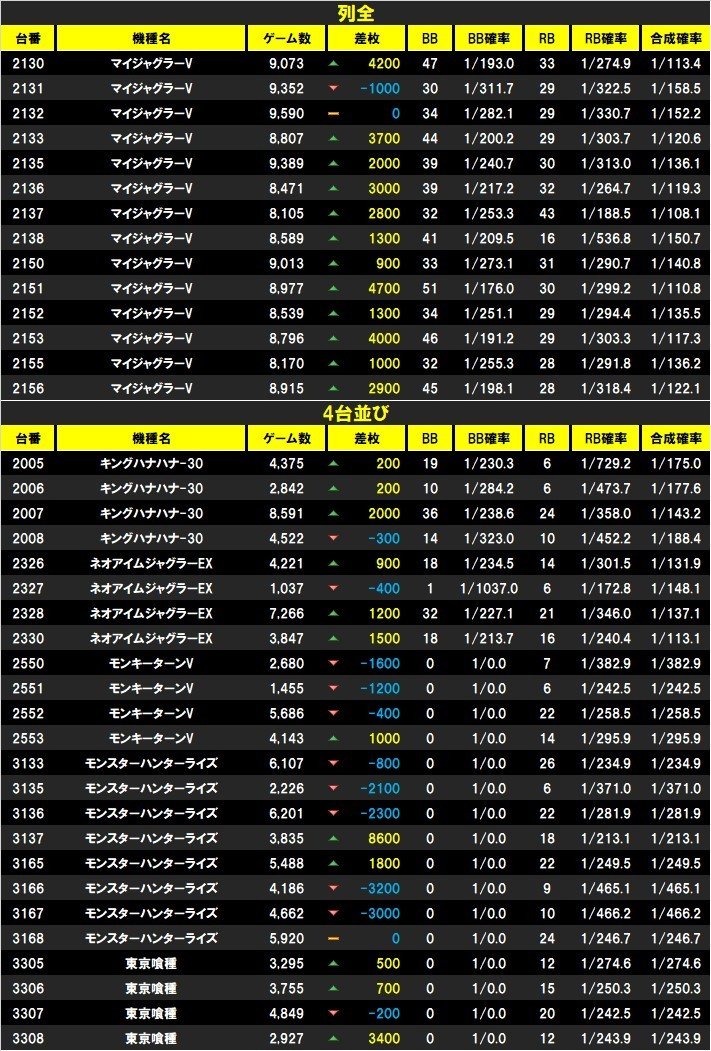Click machine number 2130
This screenshot has width=711, height=1051.
pos(28,64)
